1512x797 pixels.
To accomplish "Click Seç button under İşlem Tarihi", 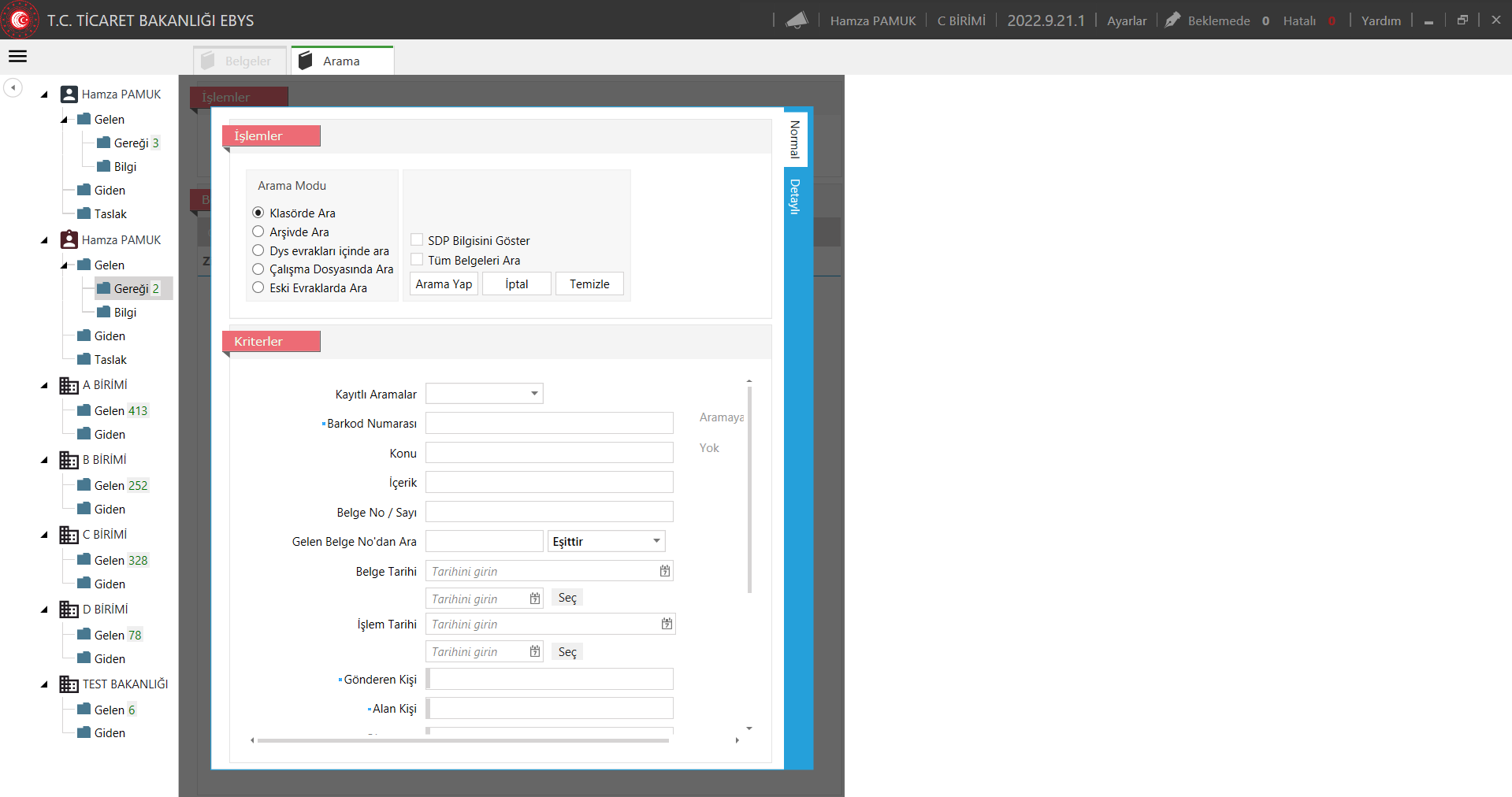I will click(567, 652).
